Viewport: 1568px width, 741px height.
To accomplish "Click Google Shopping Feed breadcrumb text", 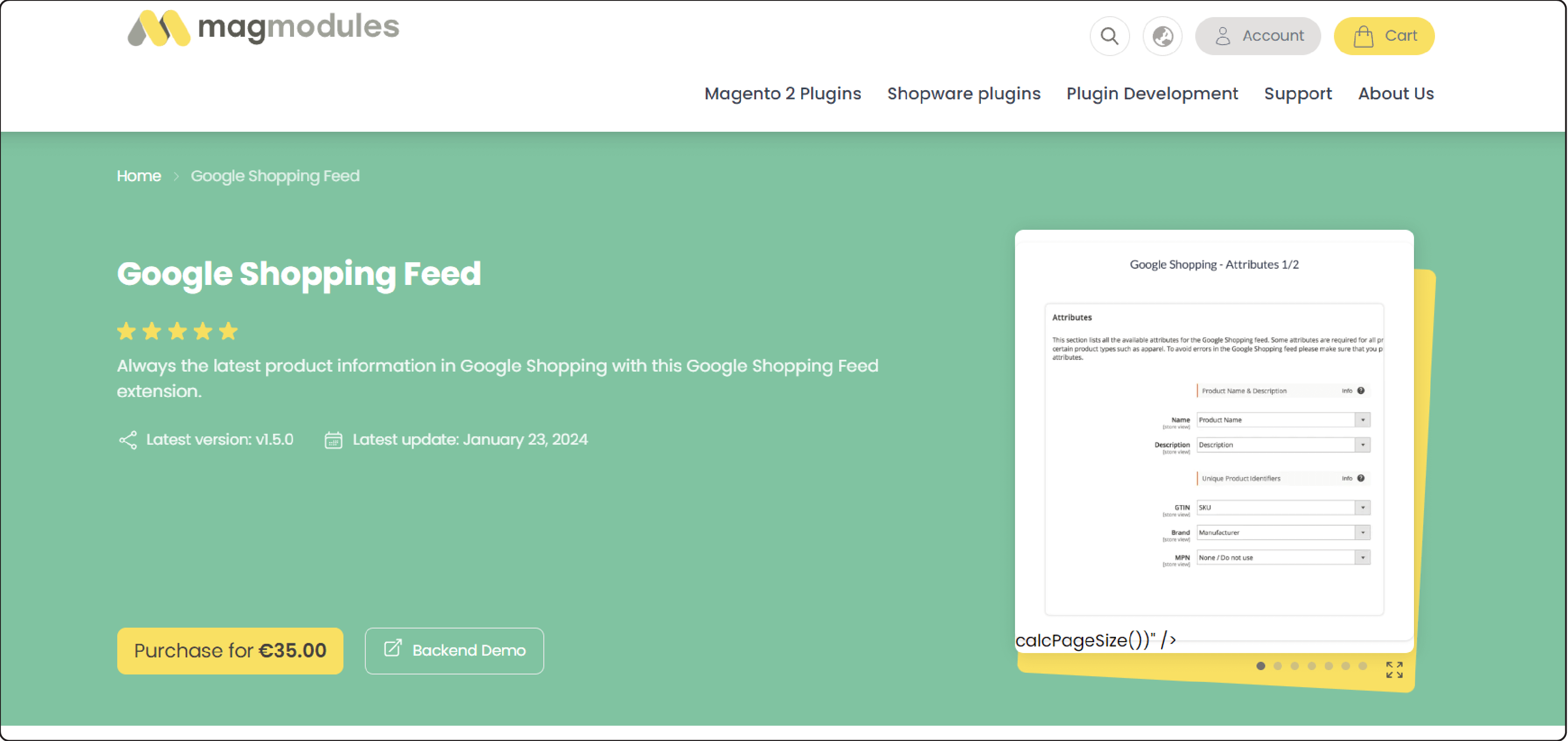I will point(275,176).
